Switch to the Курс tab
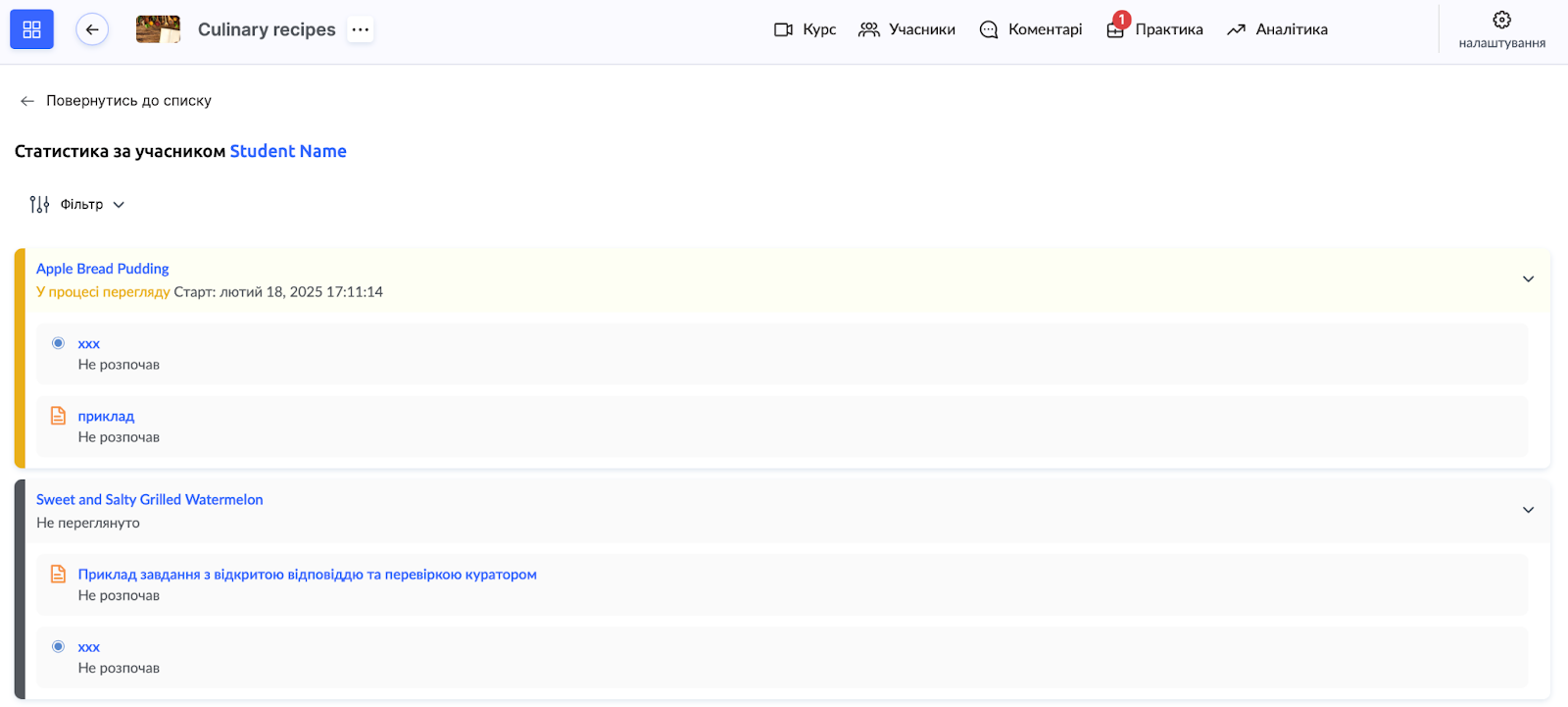This screenshot has height=707, width=1568. point(805,29)
